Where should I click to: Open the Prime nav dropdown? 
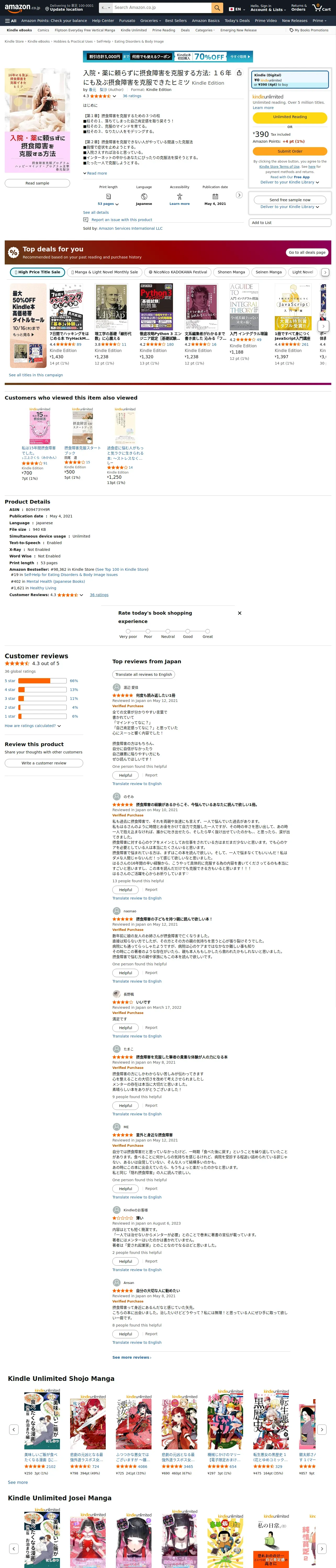320,21
